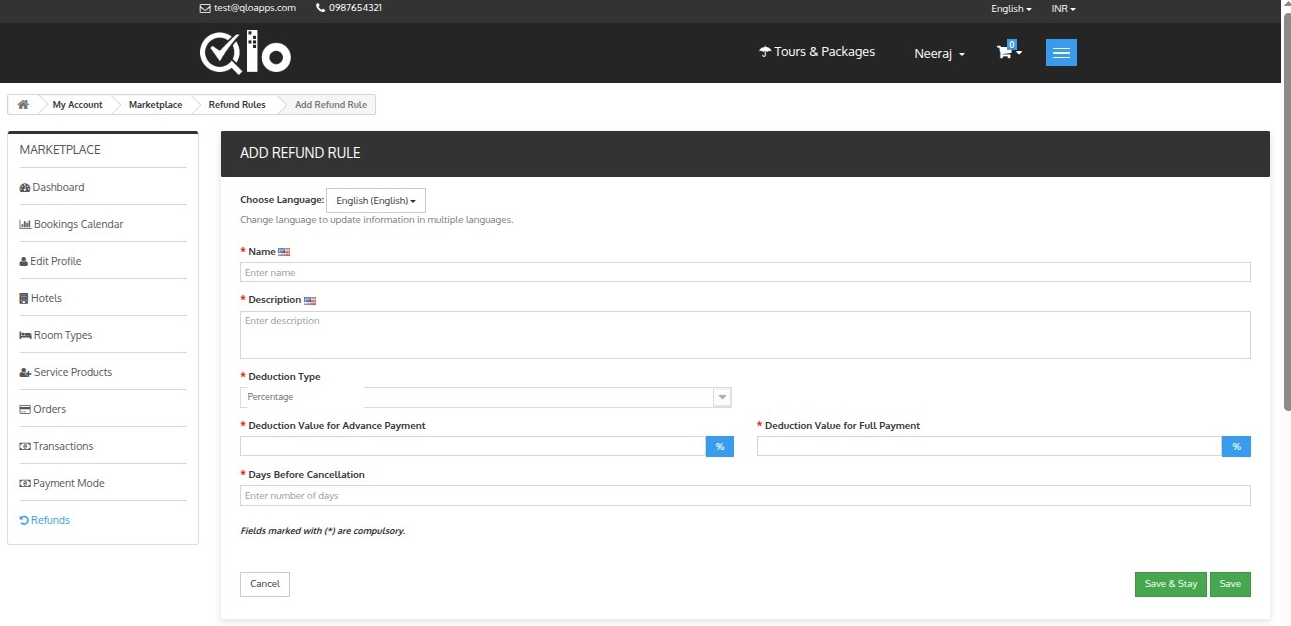
Task: Click the ADD REFUND RULE heading
Action: [x=300, y=154]
